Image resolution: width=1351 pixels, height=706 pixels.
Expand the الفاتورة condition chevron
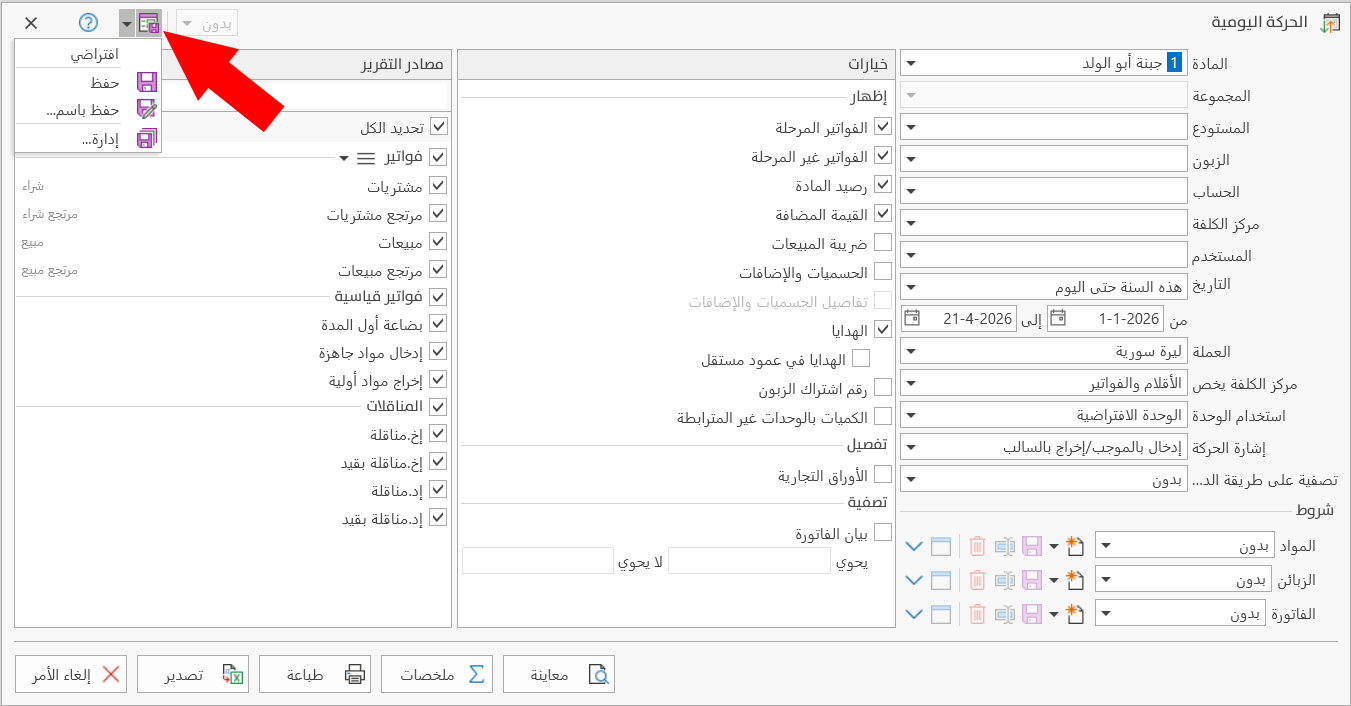914,614
